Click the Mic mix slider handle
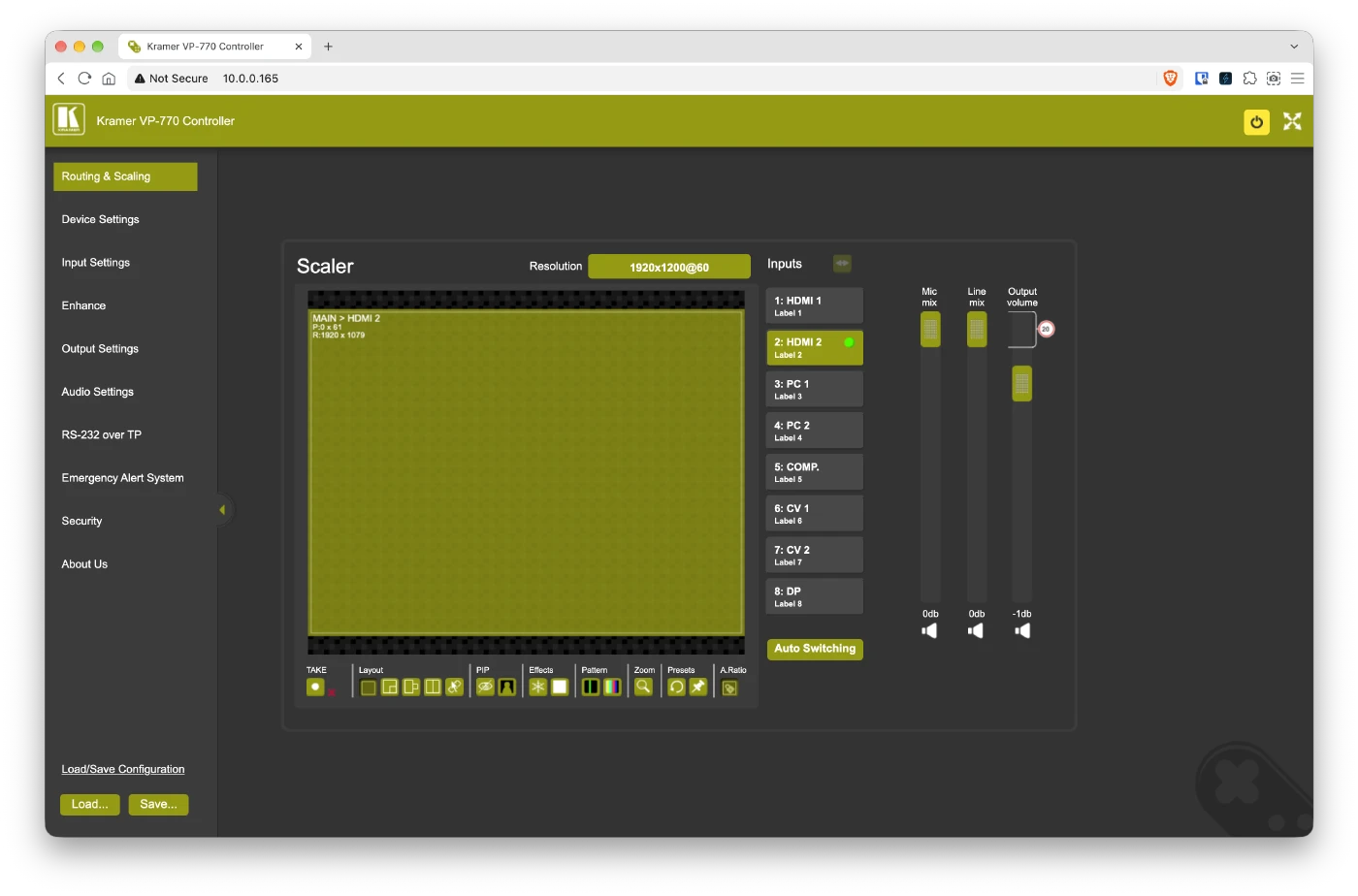1358x896 pixels. click(930, 330)
